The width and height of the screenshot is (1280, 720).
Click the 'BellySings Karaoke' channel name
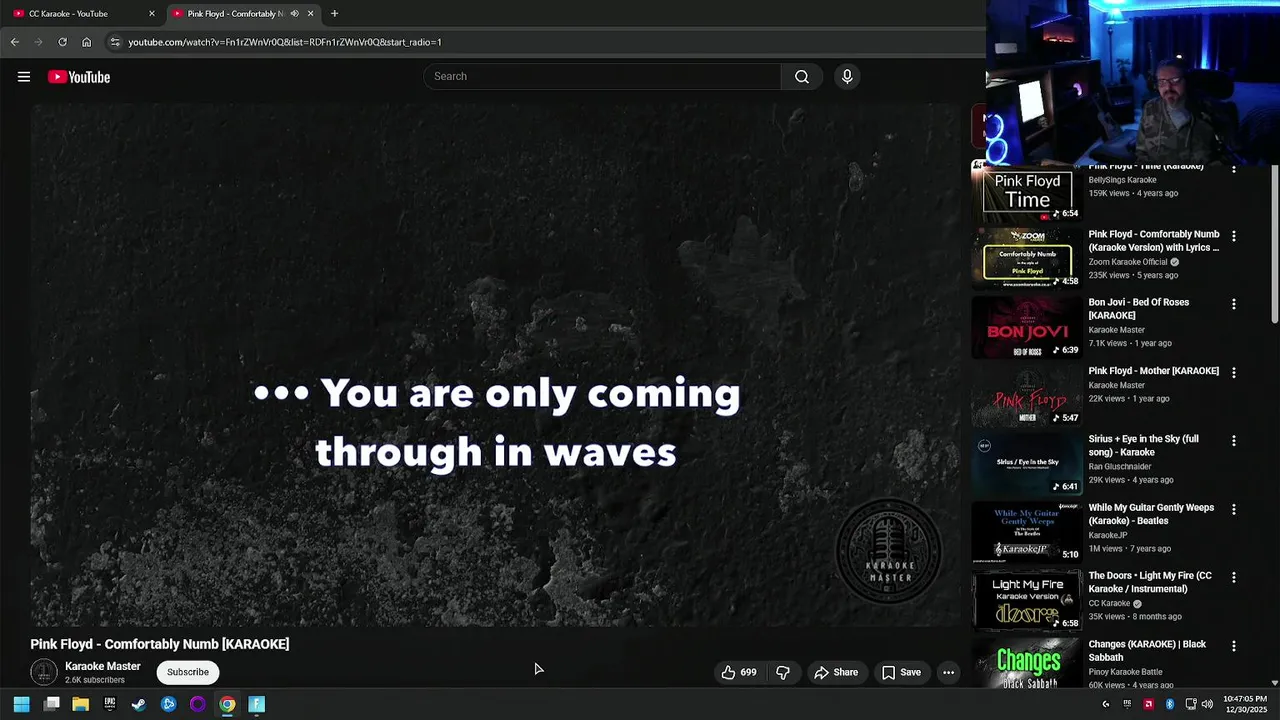click(1123, 180)
